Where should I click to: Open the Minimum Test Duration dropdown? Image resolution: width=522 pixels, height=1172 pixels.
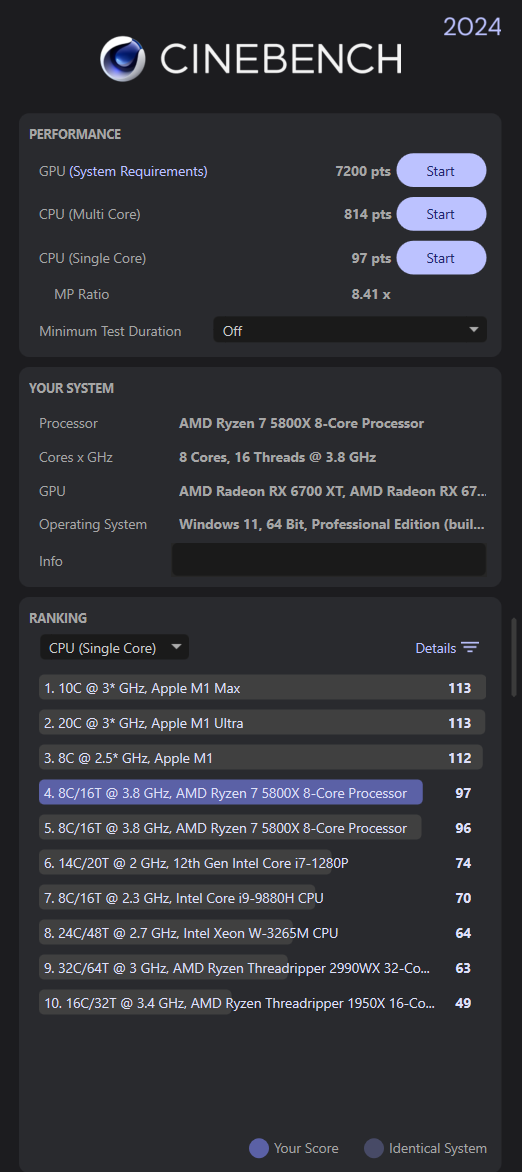point(350,330)
